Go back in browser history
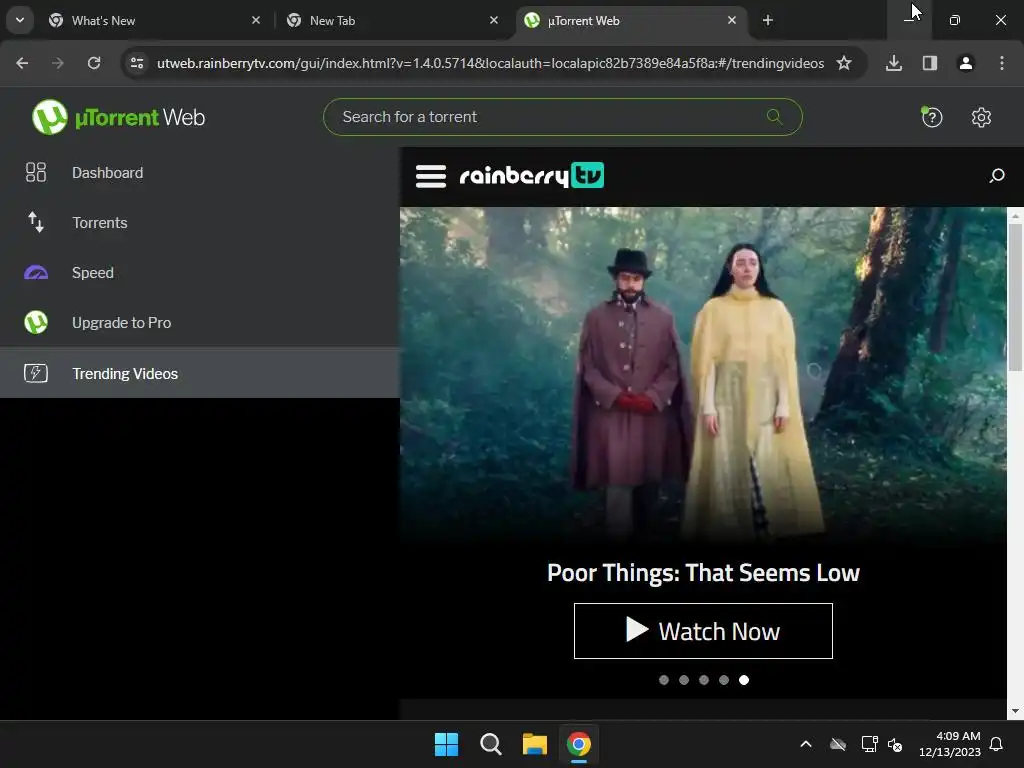Viewport: 1024px width, 768px height. pos(22,63)
